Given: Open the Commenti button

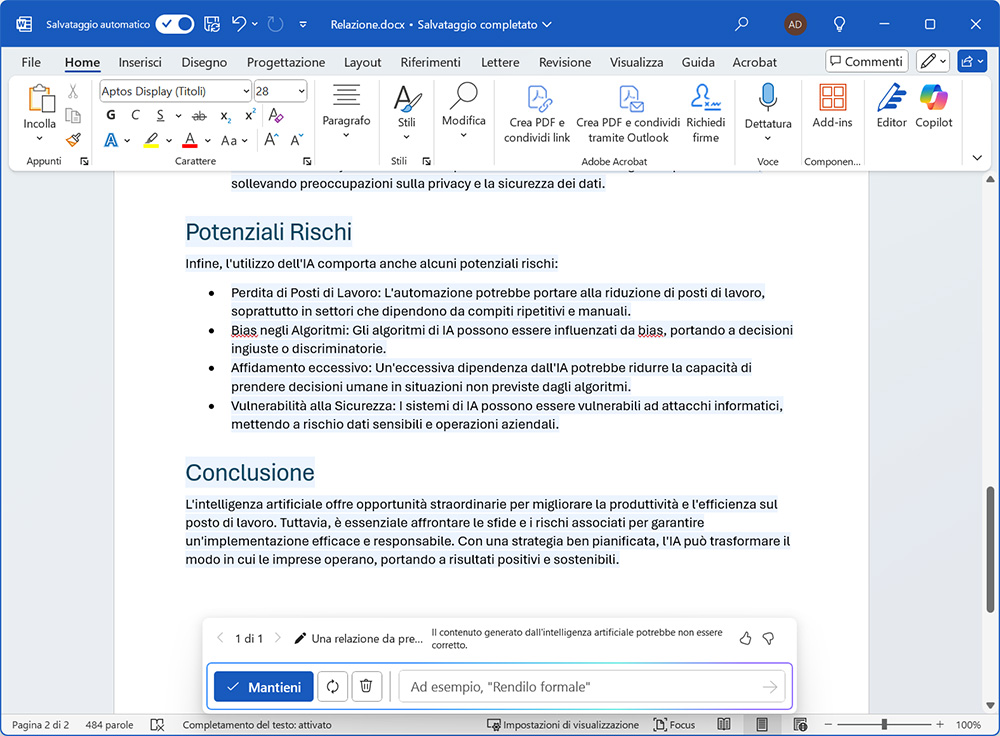Looking at the screenshot, I should coord(866,62).
